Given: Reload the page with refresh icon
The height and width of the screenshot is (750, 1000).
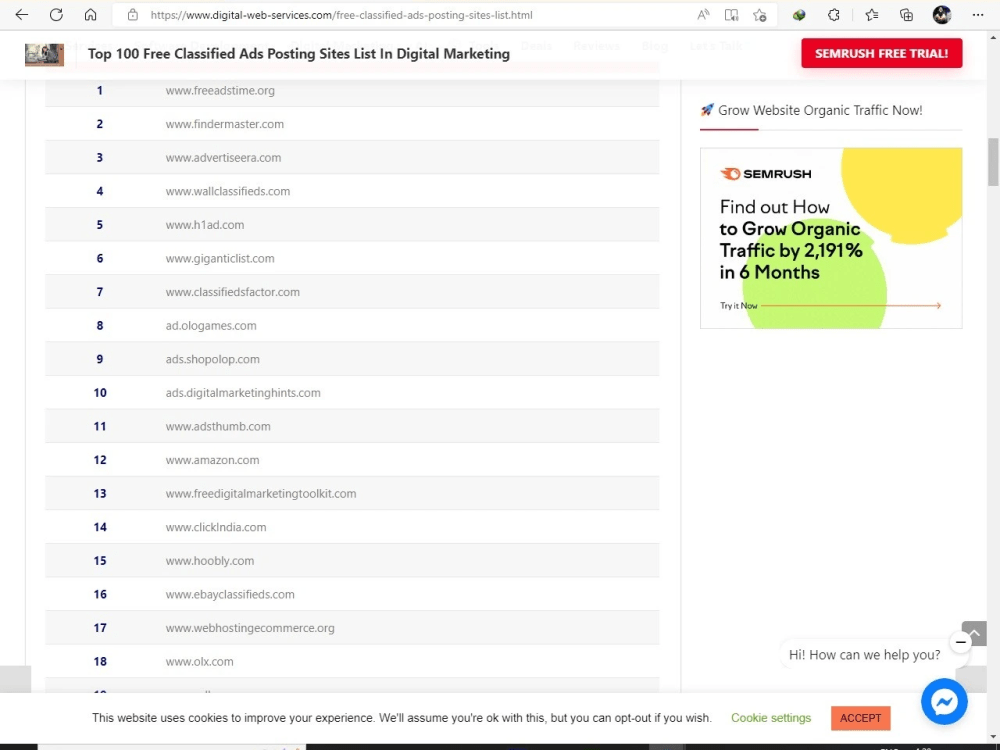Looking at the screenshot, I should (x=56, y=15).
